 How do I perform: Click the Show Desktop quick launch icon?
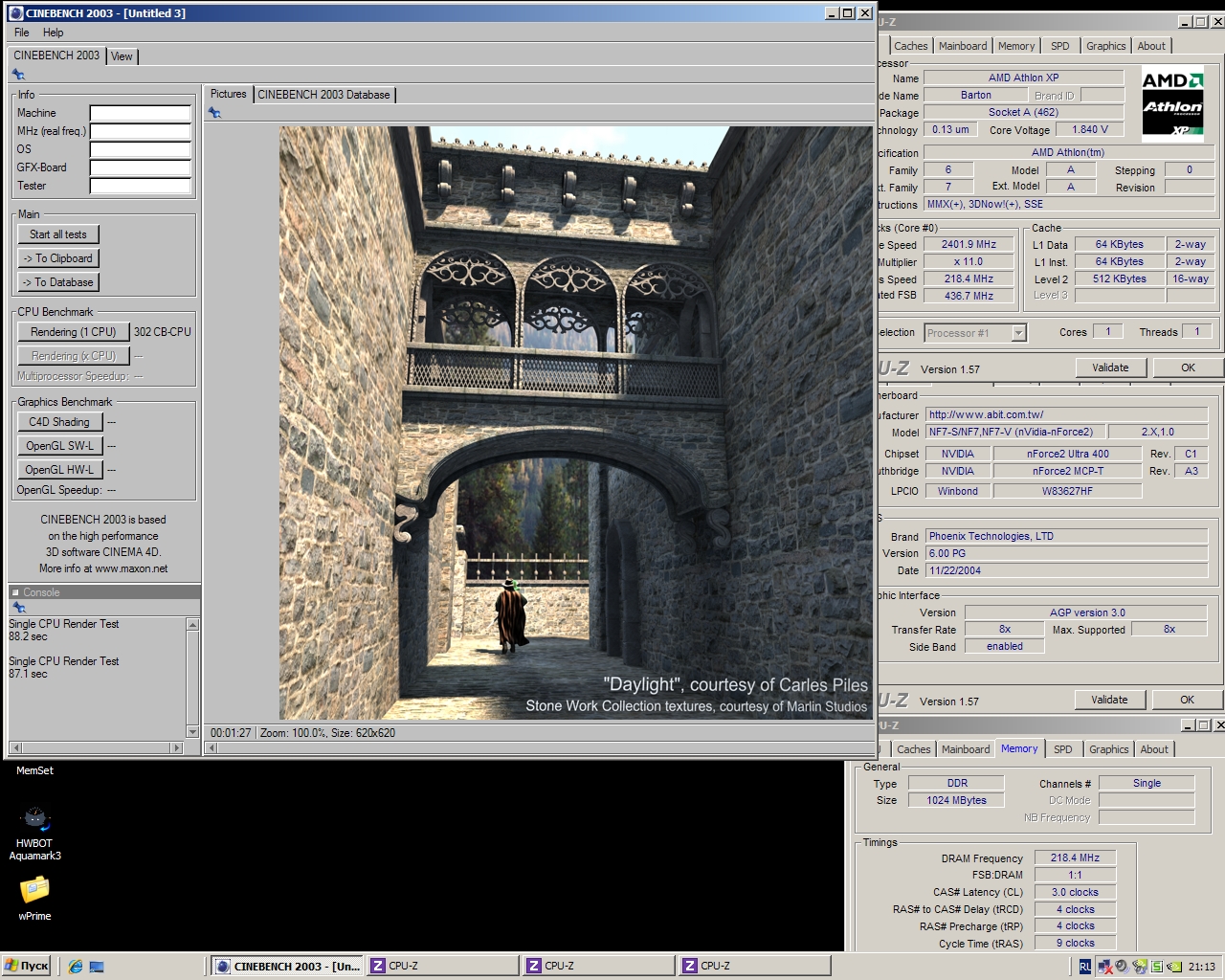point(97,967)
